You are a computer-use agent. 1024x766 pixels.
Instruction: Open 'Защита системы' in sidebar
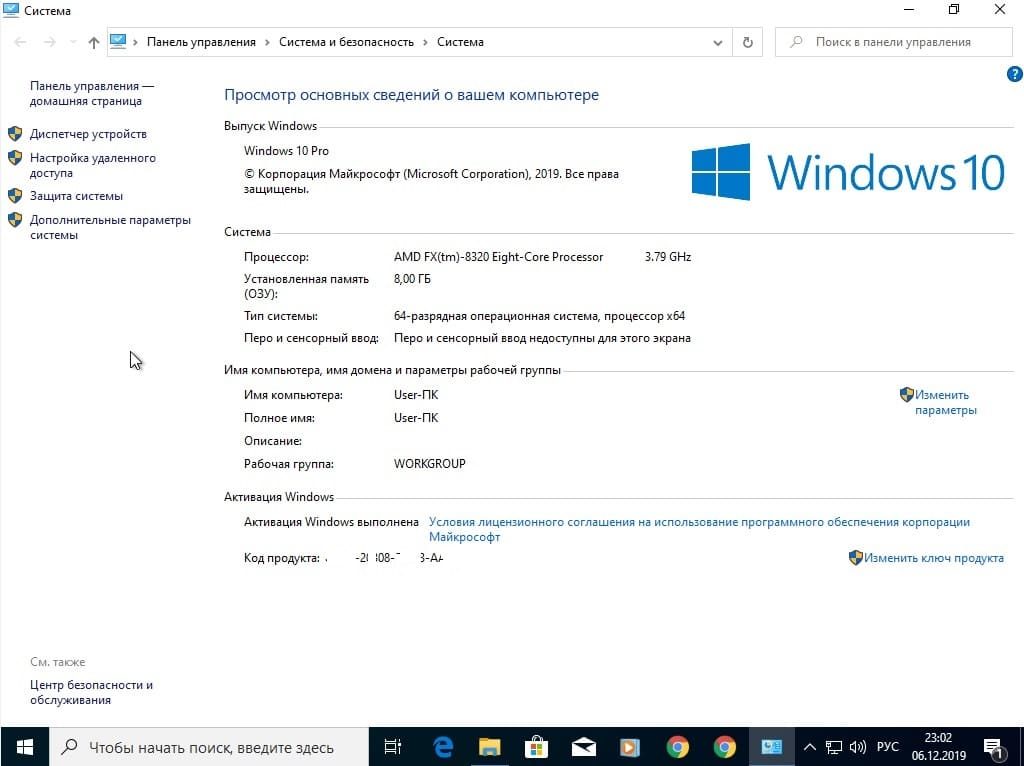pos(76,196)
